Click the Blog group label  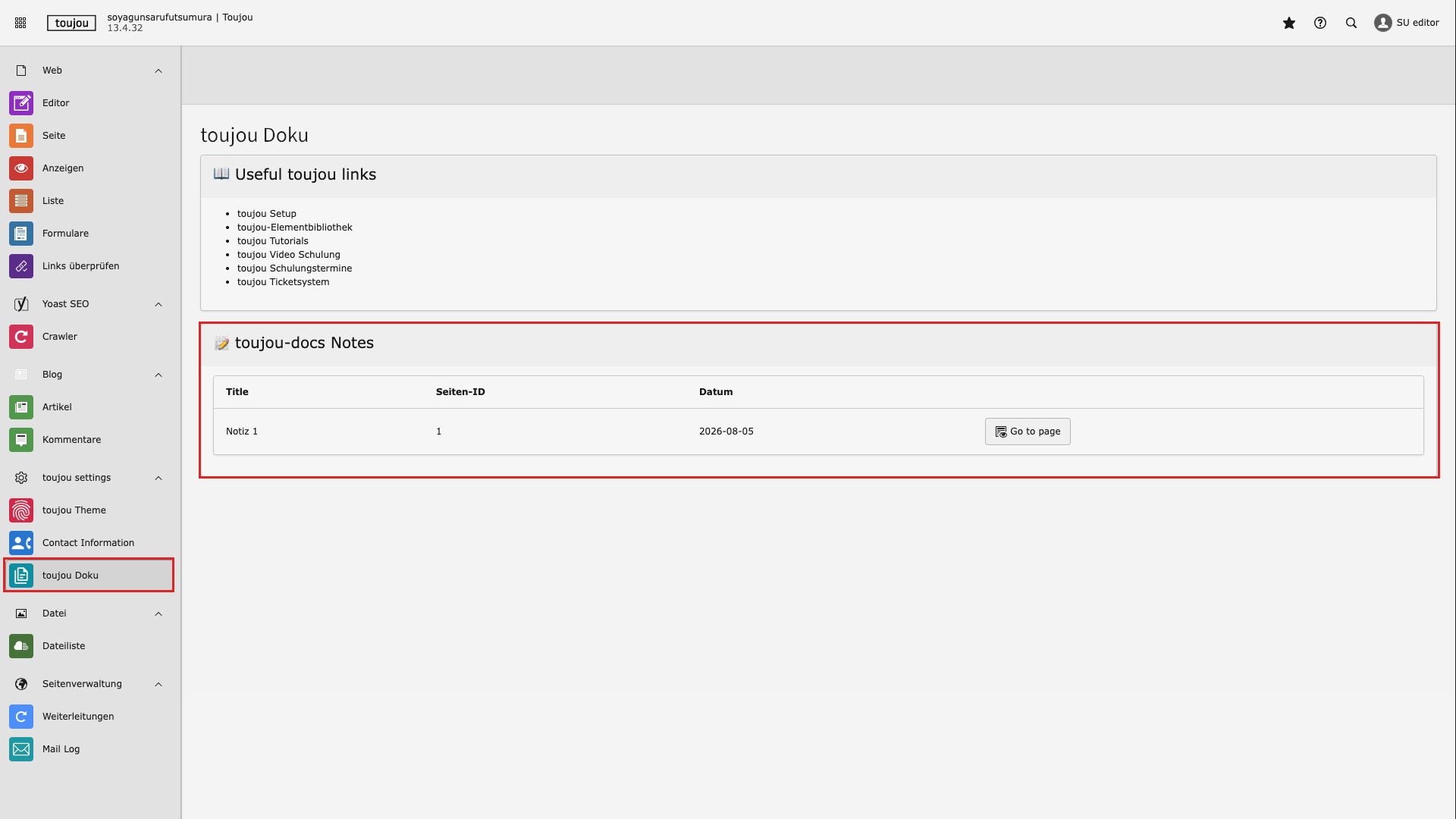(52, 375)
